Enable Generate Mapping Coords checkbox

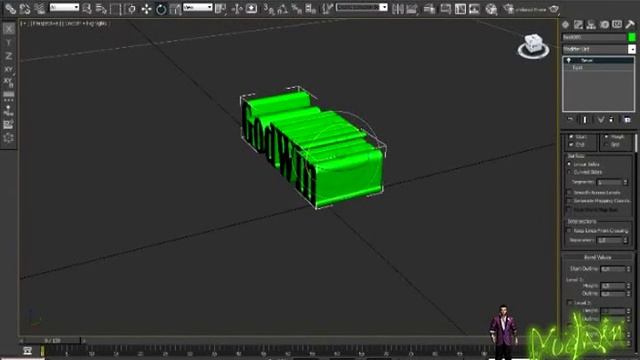tap(569, 201)
